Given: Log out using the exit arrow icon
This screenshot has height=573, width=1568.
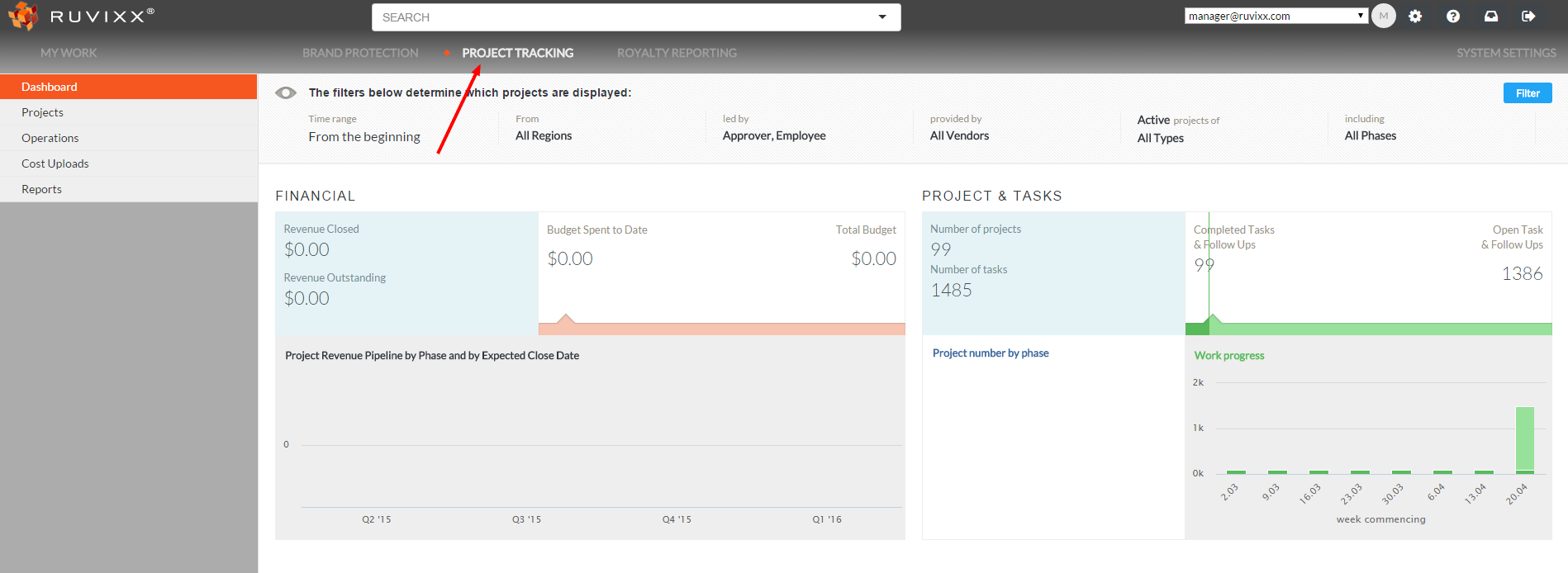Looking at the screenshot, I should click(1528, 17).
